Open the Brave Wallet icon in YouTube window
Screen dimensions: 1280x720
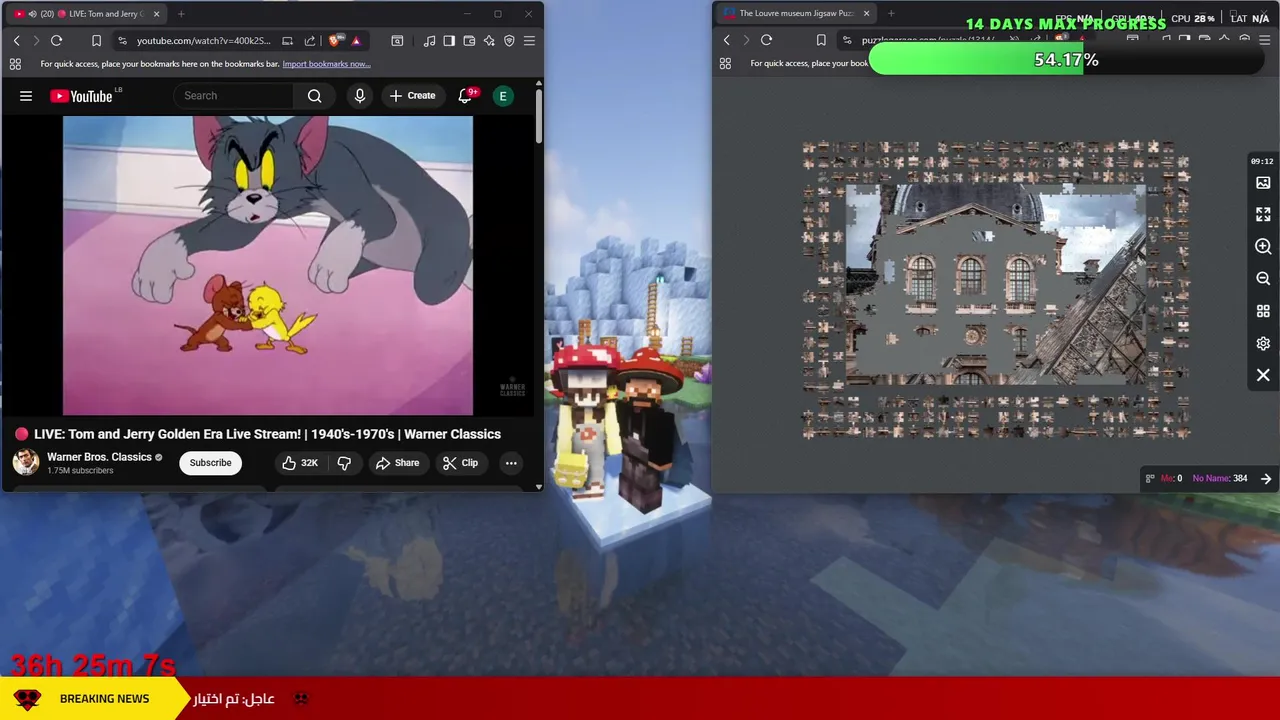[x=469, y=41]
